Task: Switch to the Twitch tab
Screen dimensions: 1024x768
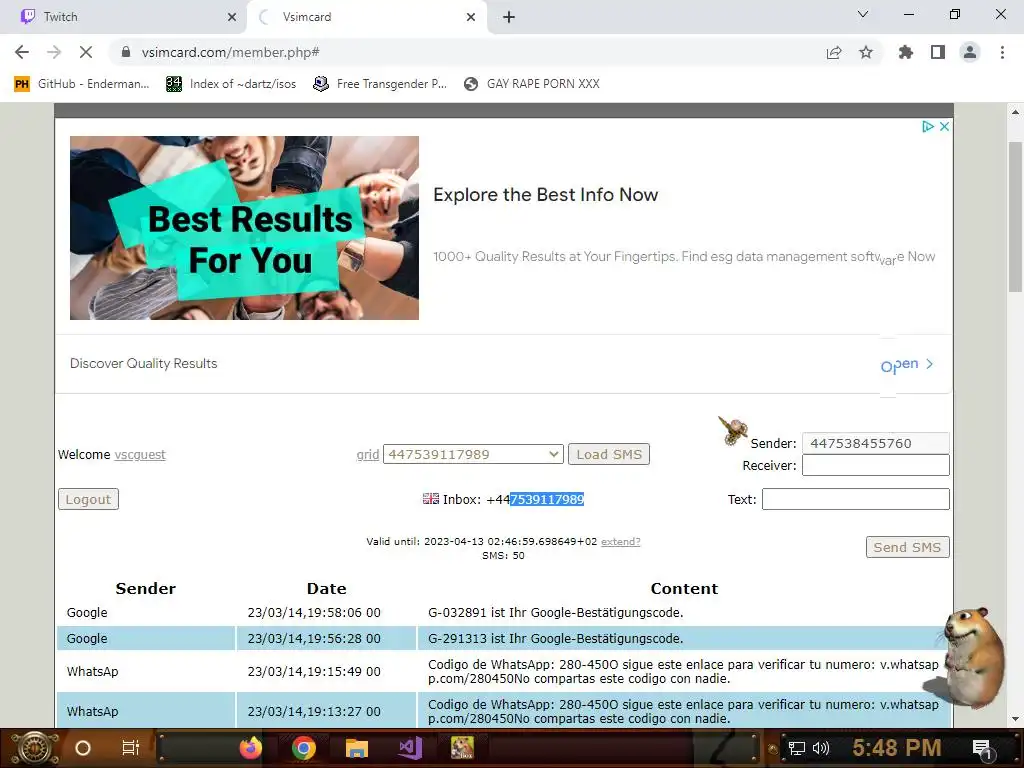Action: point(123,17)
